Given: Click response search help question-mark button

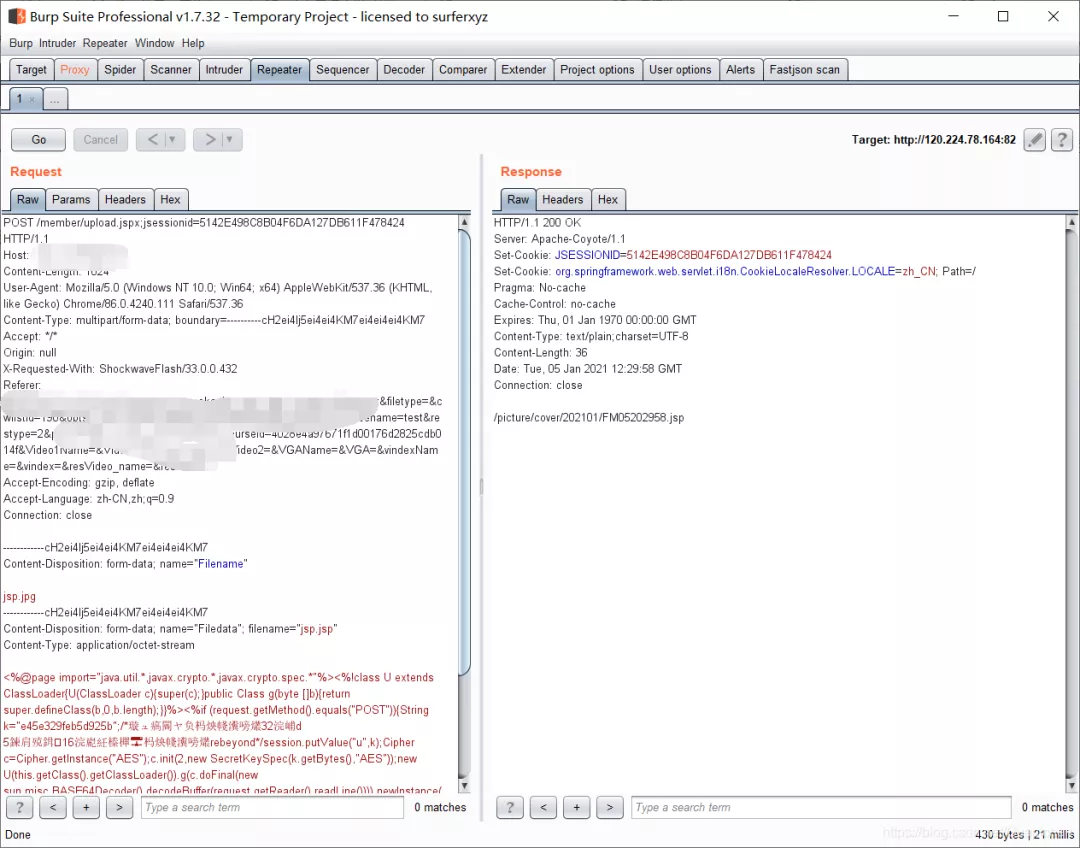Looking at the screenshot, I should (510, 807).
